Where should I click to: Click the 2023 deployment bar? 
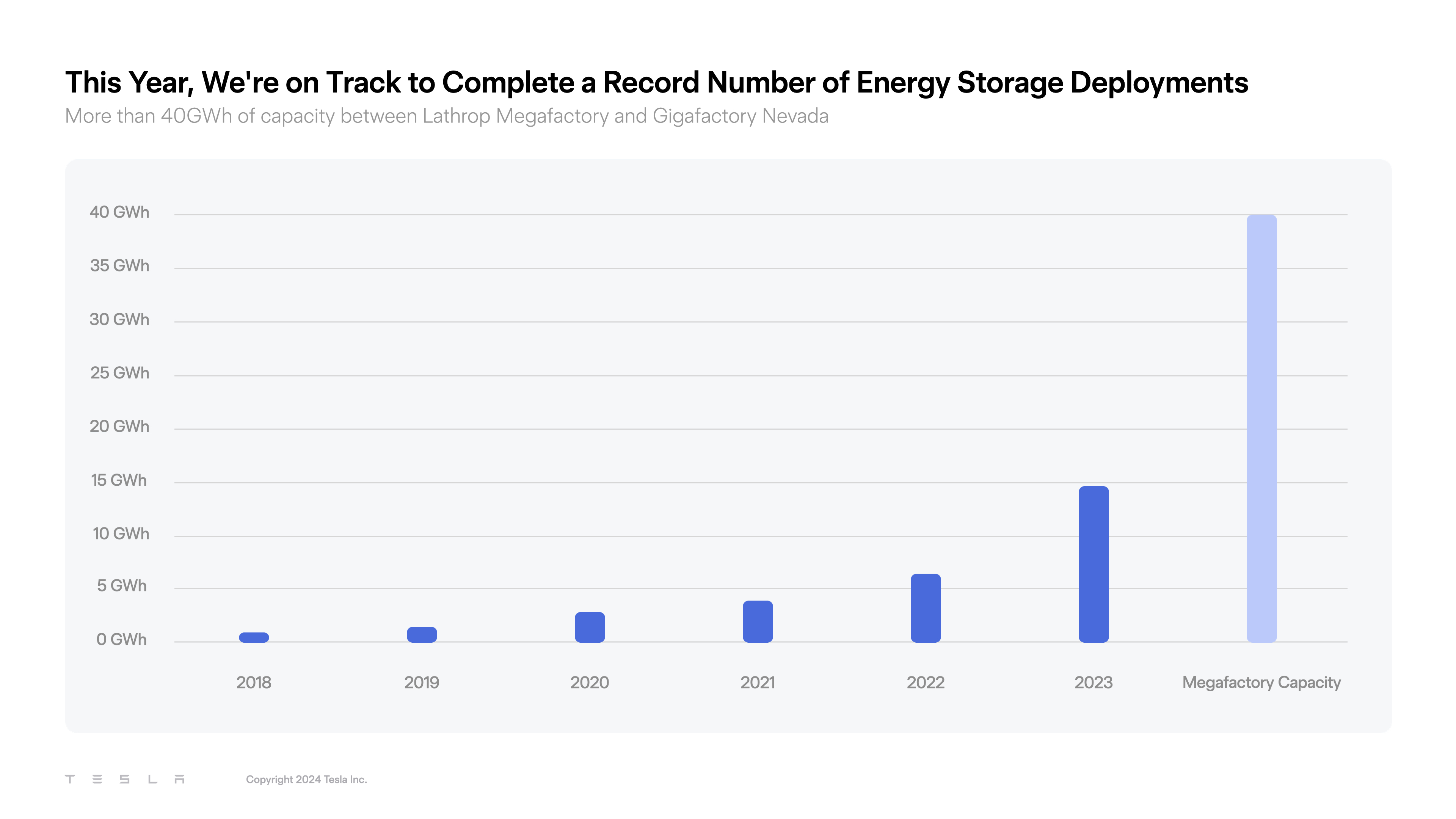click(1093, 564)
